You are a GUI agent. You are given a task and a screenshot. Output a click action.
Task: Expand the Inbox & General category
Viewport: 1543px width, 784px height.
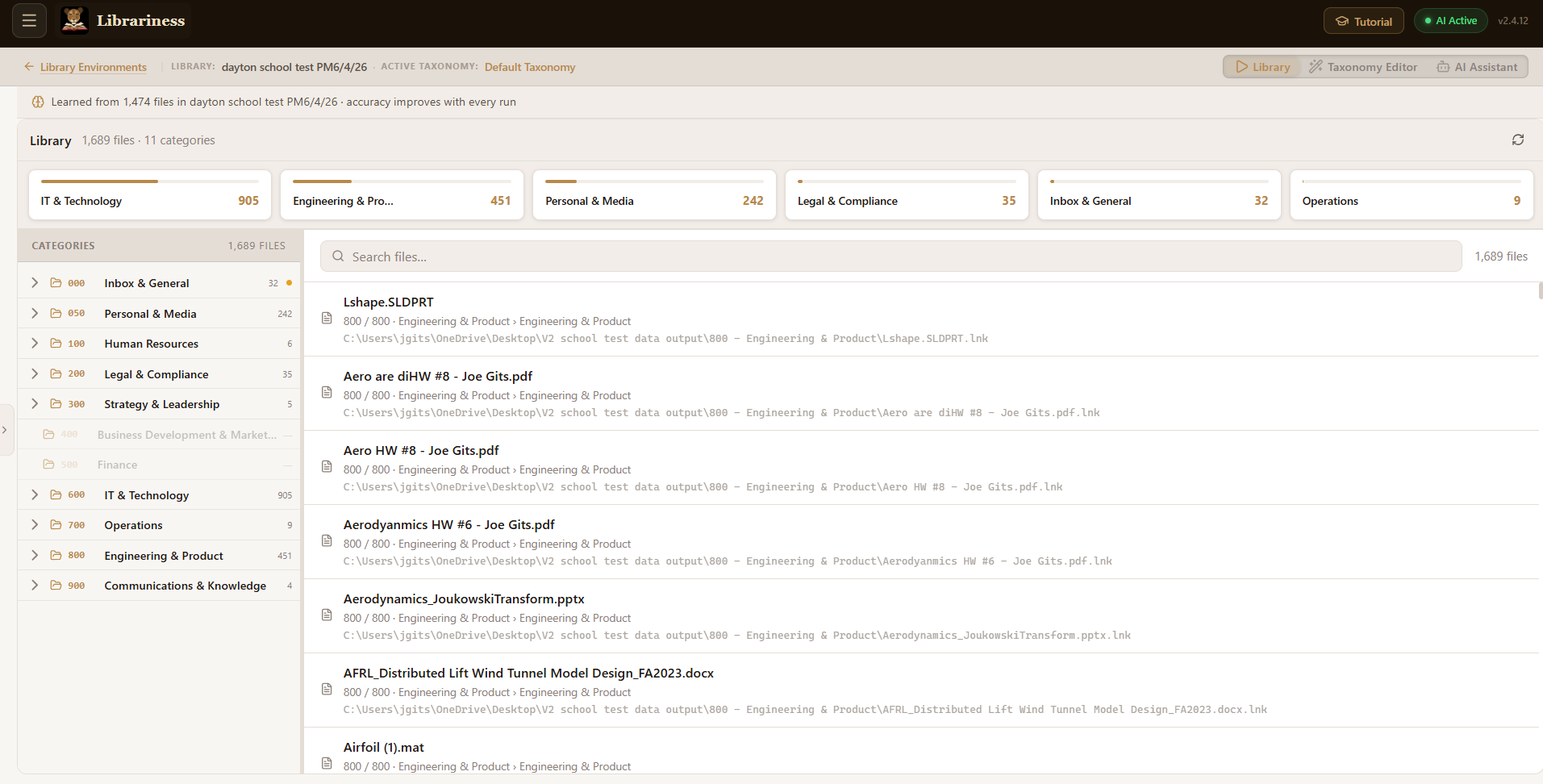[x=35, y=283]
